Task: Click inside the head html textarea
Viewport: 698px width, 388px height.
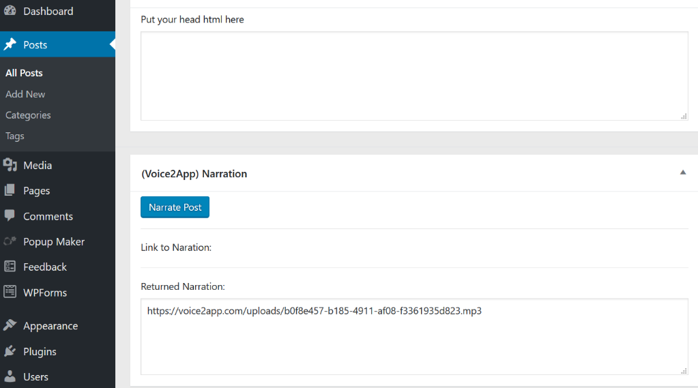Action: coord(414,76)
